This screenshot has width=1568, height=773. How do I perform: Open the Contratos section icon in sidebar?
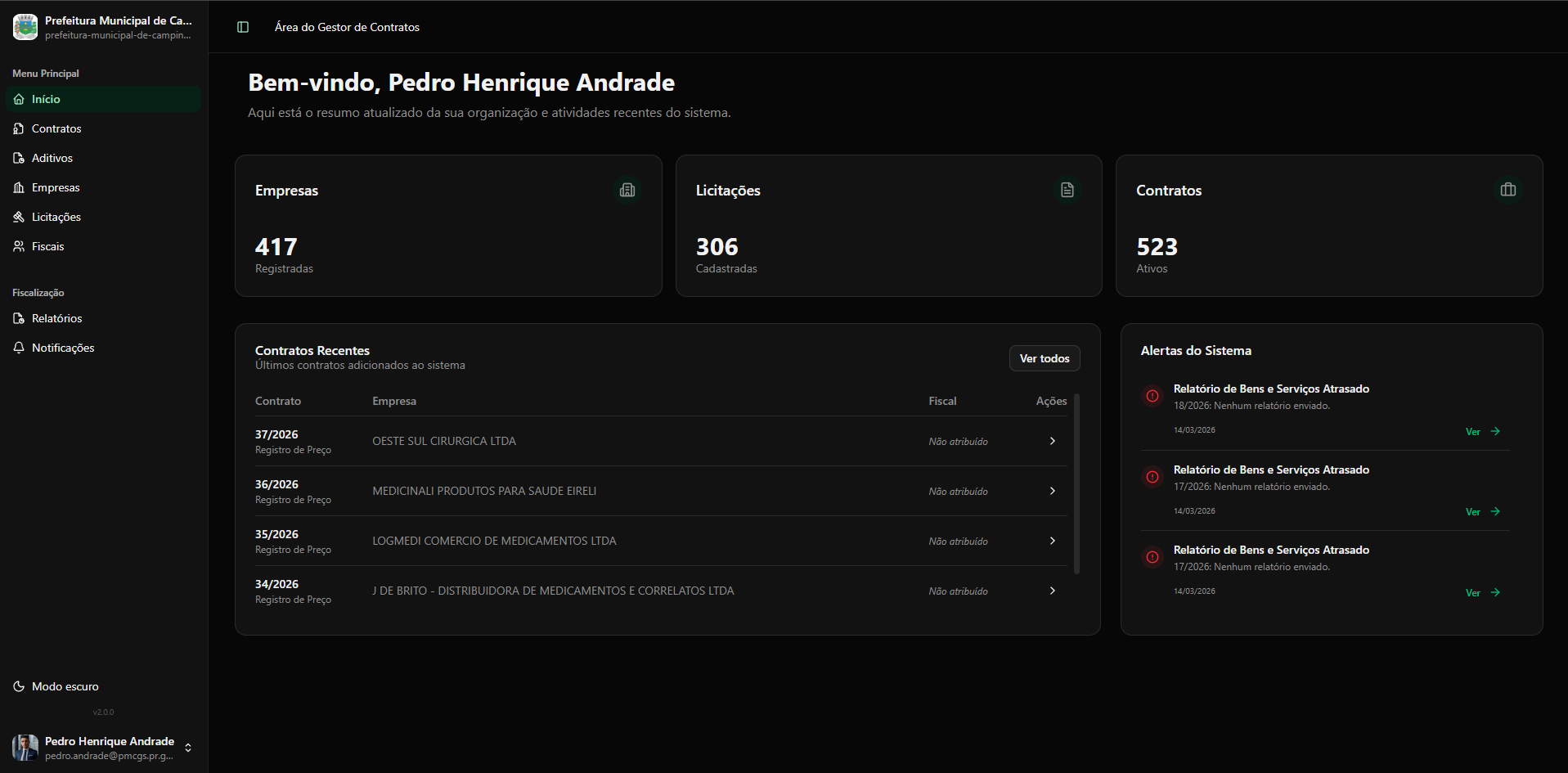(18, 128)
